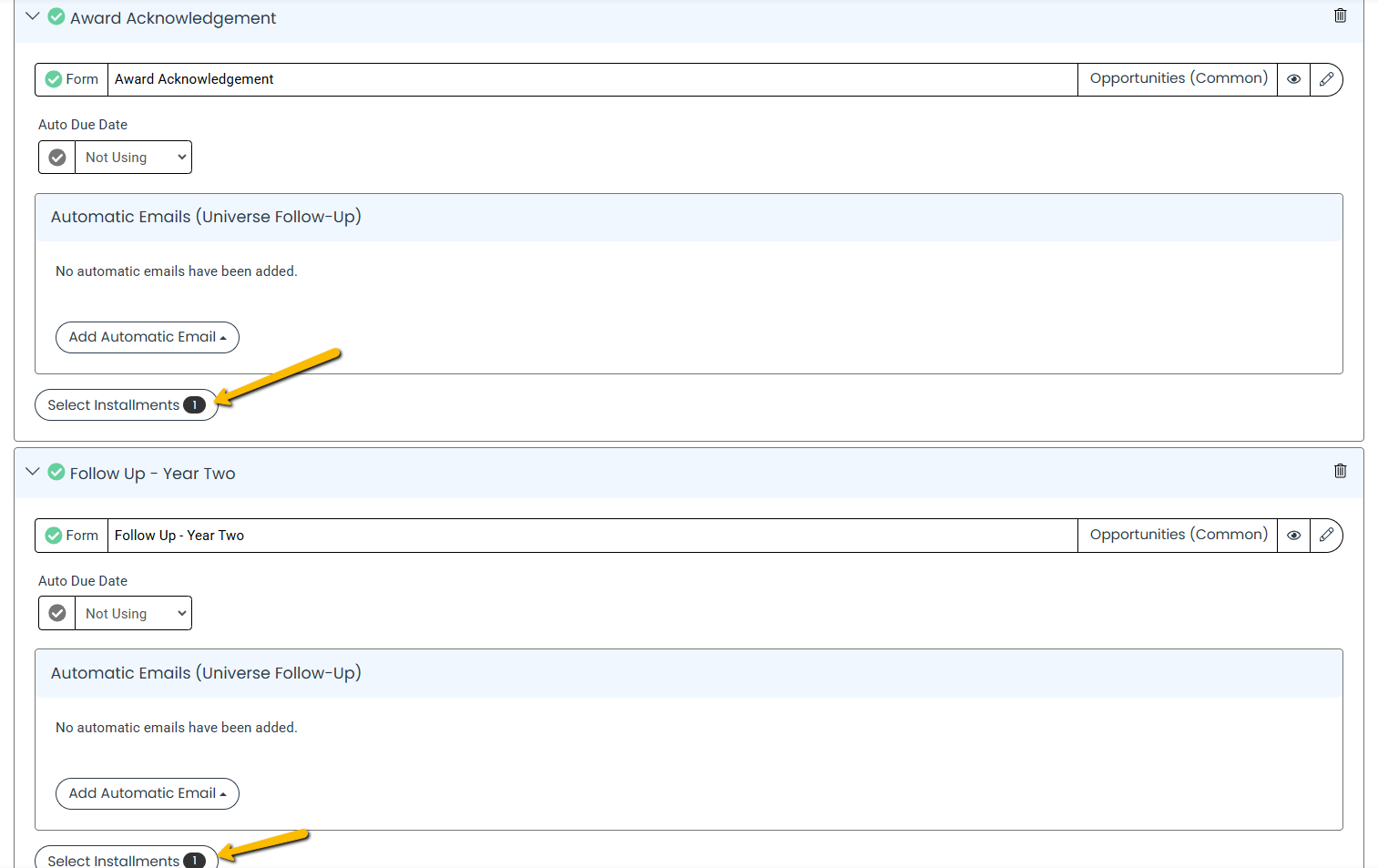
Task: Delete the Follow Up - Year Two section
Action: point(1340,471)
